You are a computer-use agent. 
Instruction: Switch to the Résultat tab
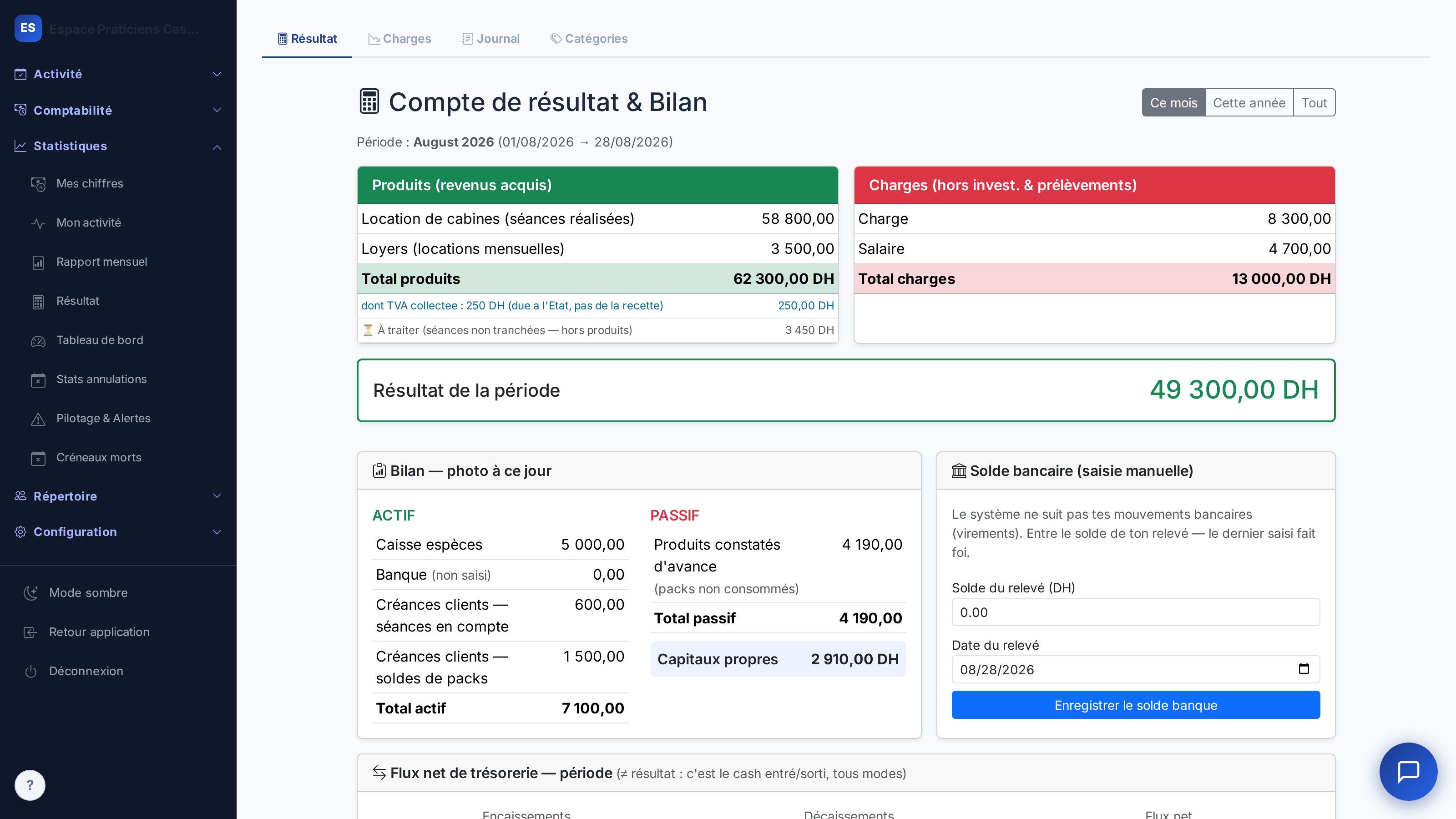tap(307, 38)
